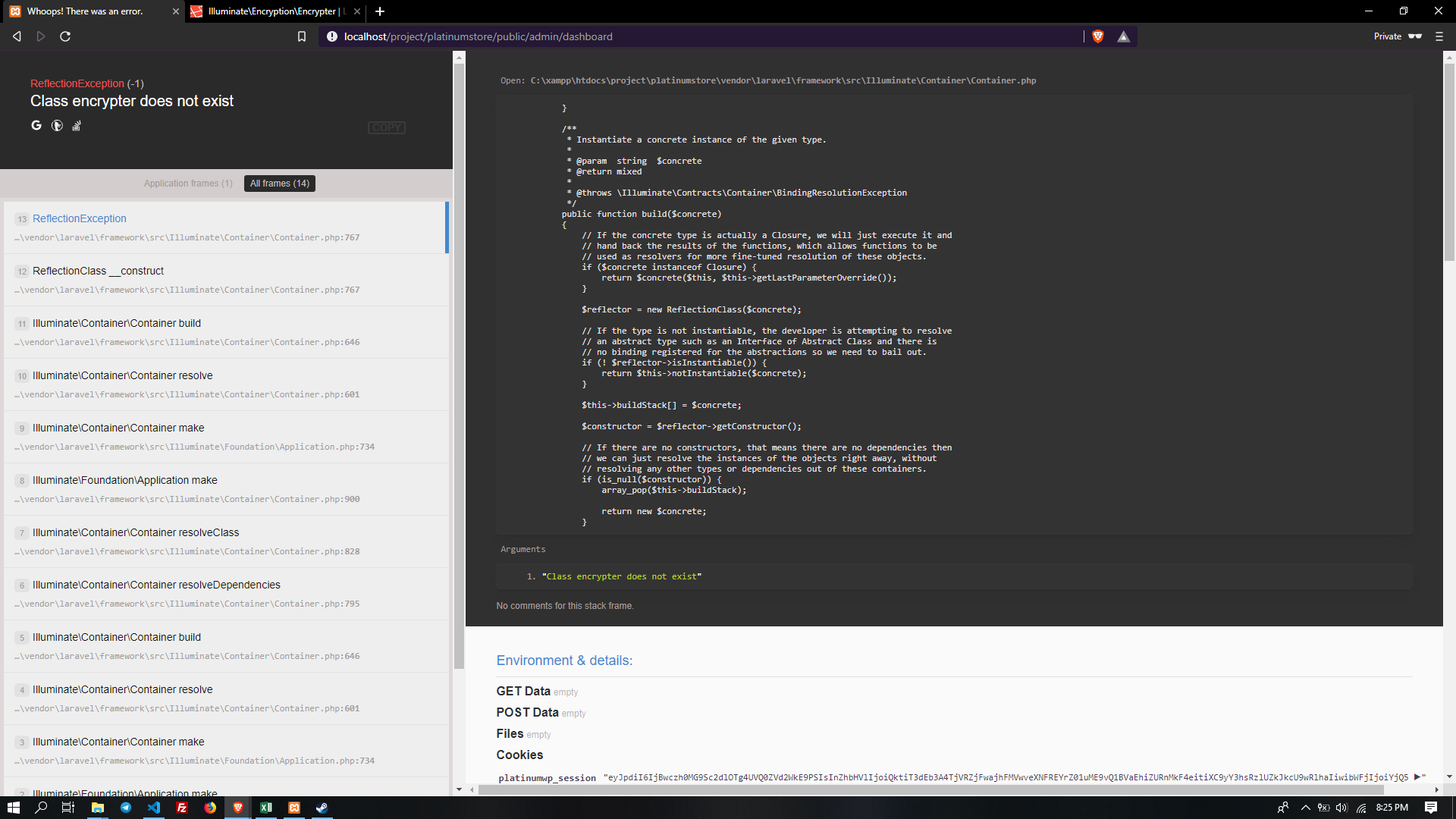This screenshot has width=1456, height=819.
Task: Click the Files label
Action: pos(510,733)
